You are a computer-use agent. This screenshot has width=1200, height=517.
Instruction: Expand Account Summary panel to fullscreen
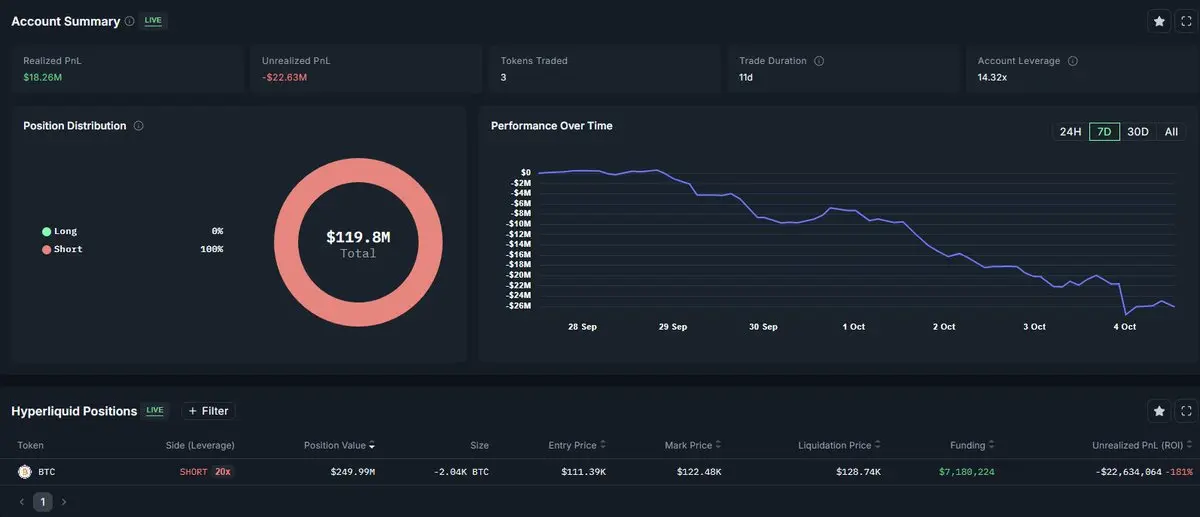tap(1186, 21)
